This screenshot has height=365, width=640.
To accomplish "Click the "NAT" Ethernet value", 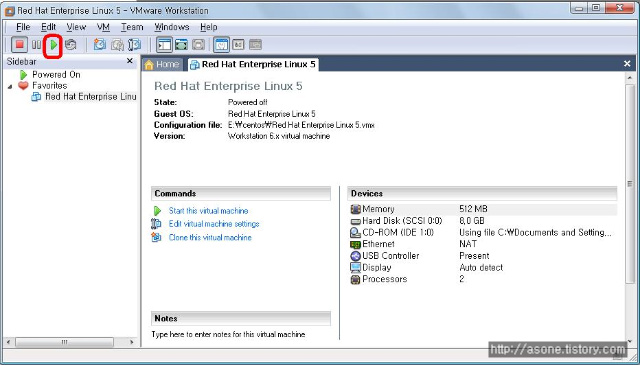I will pyautogui.click(x=468, y=244).
